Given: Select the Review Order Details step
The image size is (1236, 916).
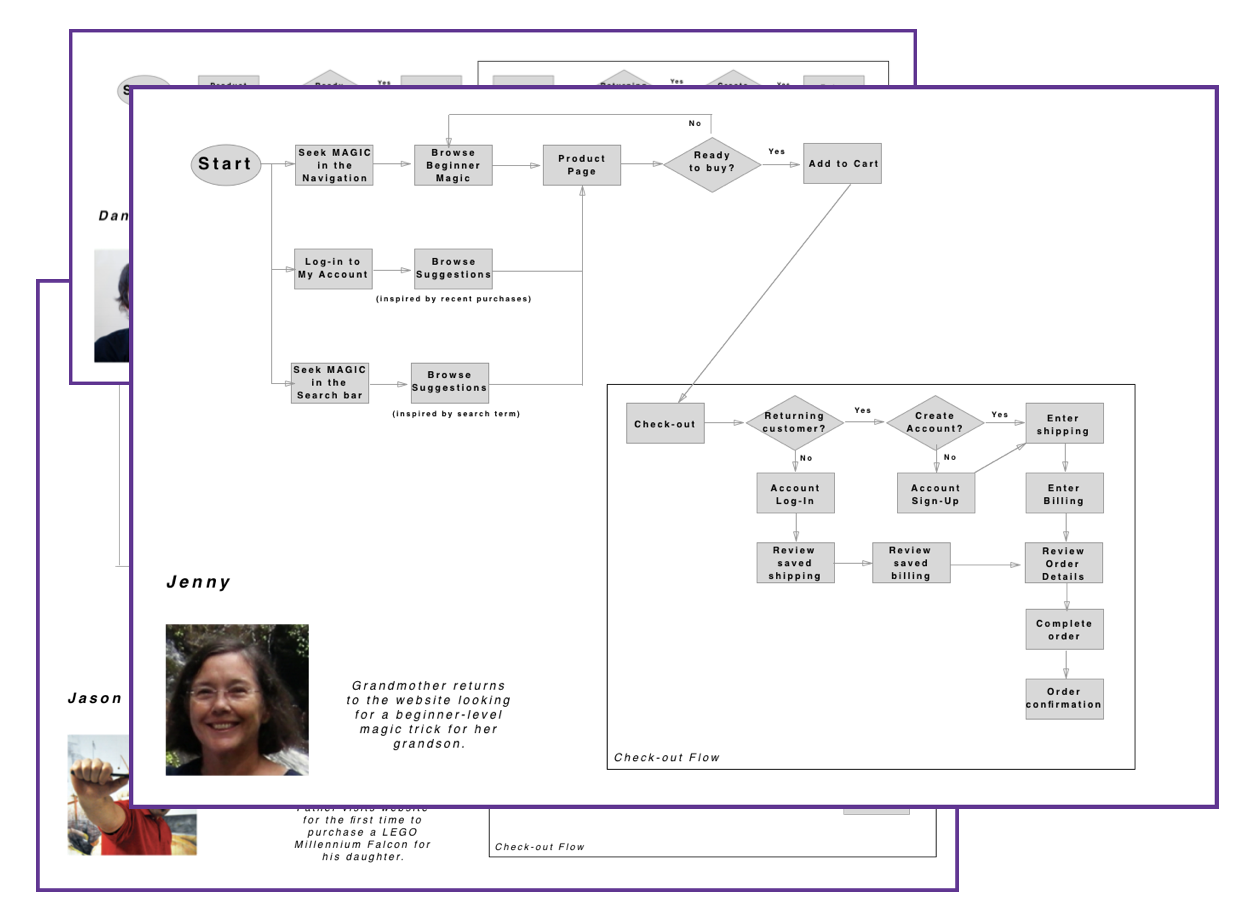Looking at the screenshot, I should pos(1064,564).
